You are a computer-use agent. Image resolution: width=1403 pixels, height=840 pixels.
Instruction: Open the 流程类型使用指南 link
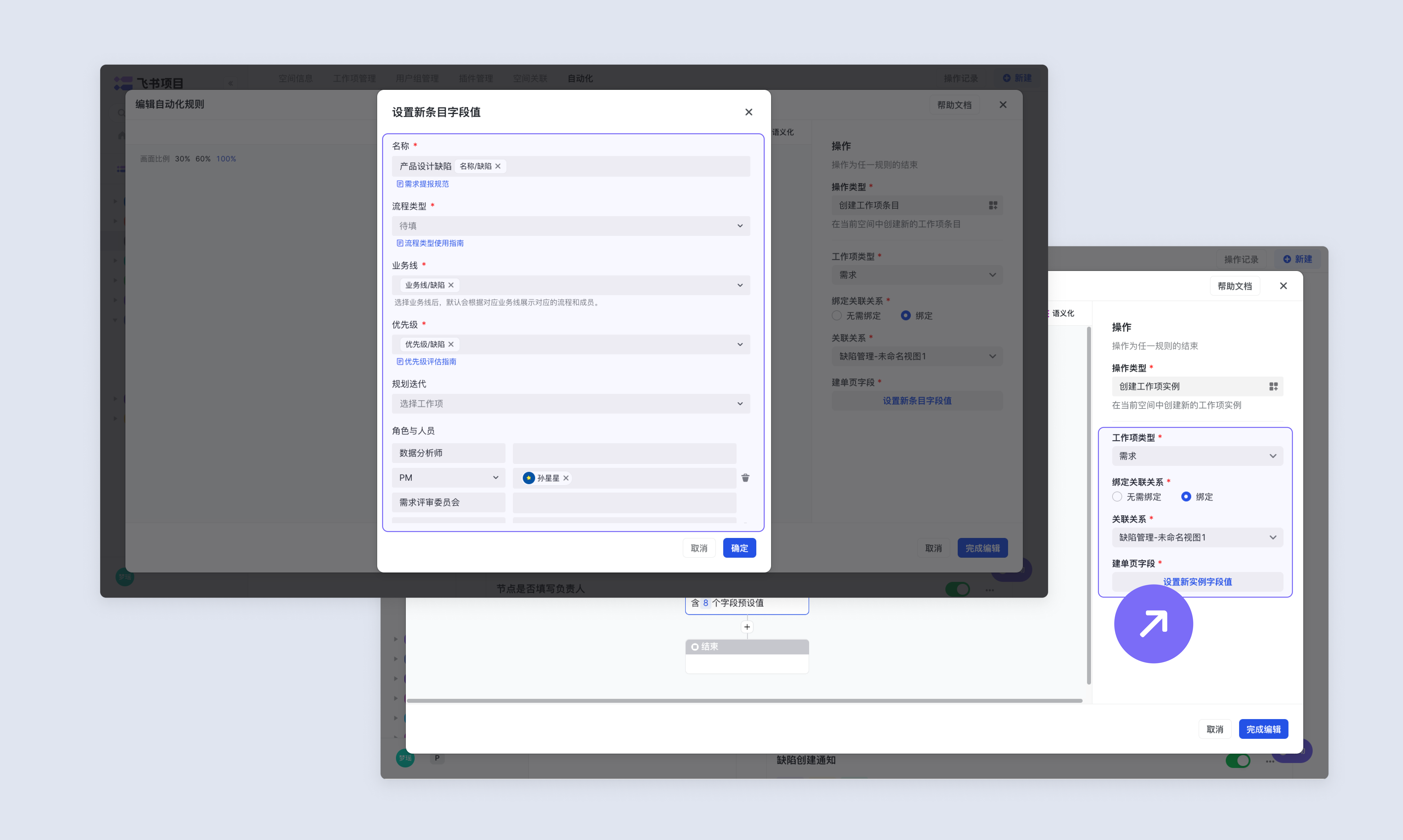pyautogui.click(x=430, y=243)
